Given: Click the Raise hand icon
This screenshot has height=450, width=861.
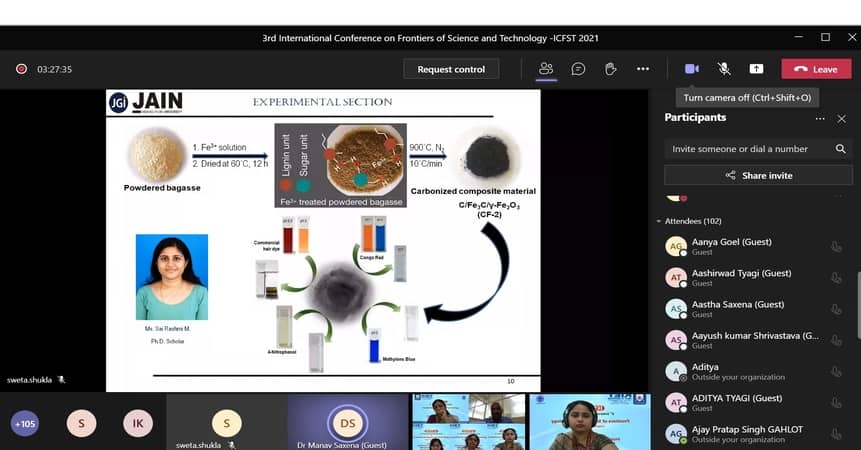Looking at the screenshot, I should click(x=610, y=69).
